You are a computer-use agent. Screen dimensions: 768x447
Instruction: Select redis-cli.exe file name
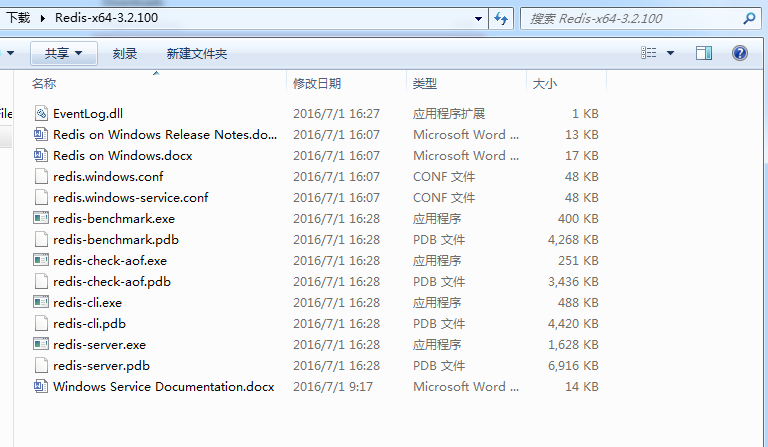[x=88, y=303]
